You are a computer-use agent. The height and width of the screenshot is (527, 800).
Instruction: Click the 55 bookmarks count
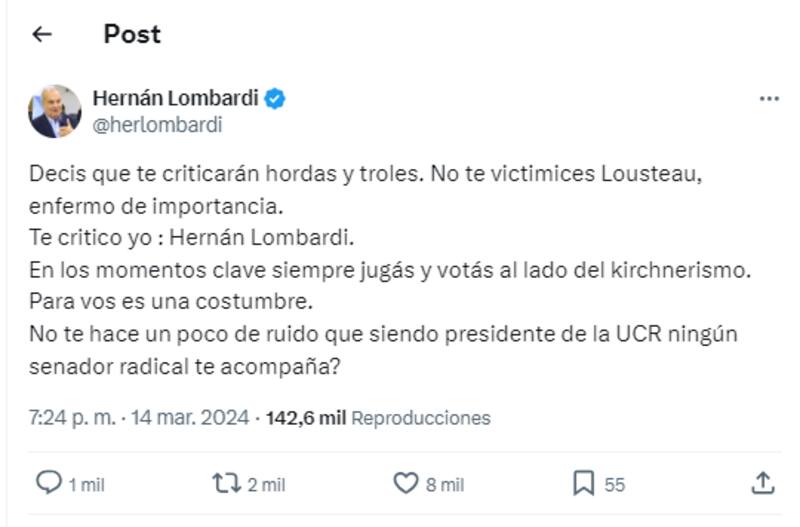click(x=615, y=485)
